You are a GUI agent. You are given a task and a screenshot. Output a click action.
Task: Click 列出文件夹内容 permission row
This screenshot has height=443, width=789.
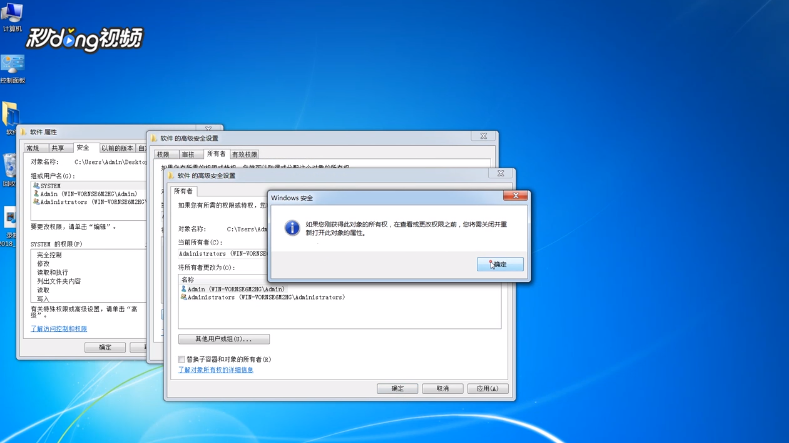tap(59, 281)
